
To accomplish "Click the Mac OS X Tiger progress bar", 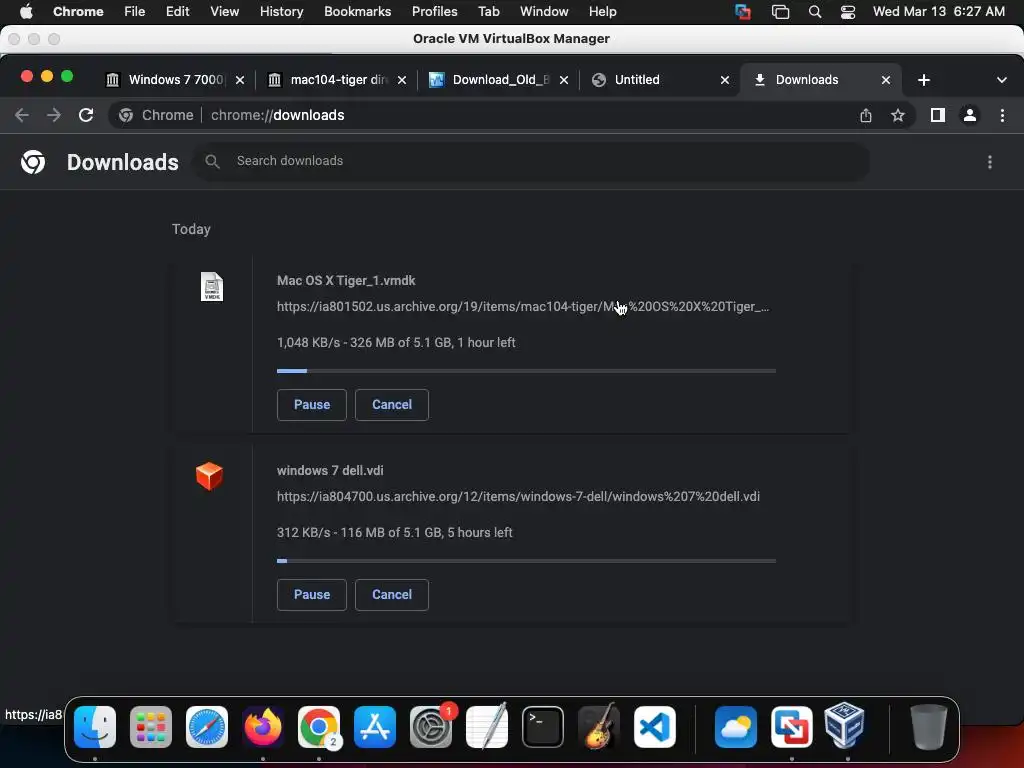I will pyautogui.click(x=526, y=371).
